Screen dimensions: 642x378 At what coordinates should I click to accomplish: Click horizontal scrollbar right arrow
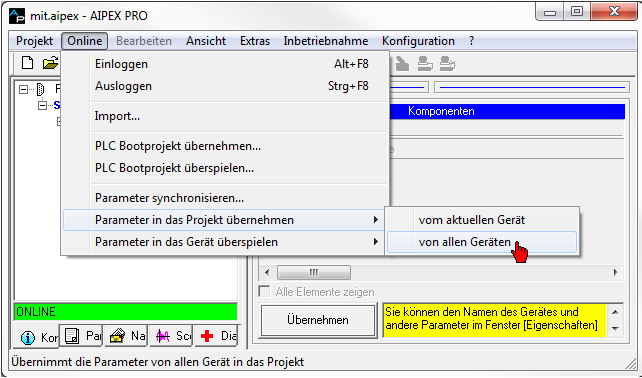coord(615,272)
